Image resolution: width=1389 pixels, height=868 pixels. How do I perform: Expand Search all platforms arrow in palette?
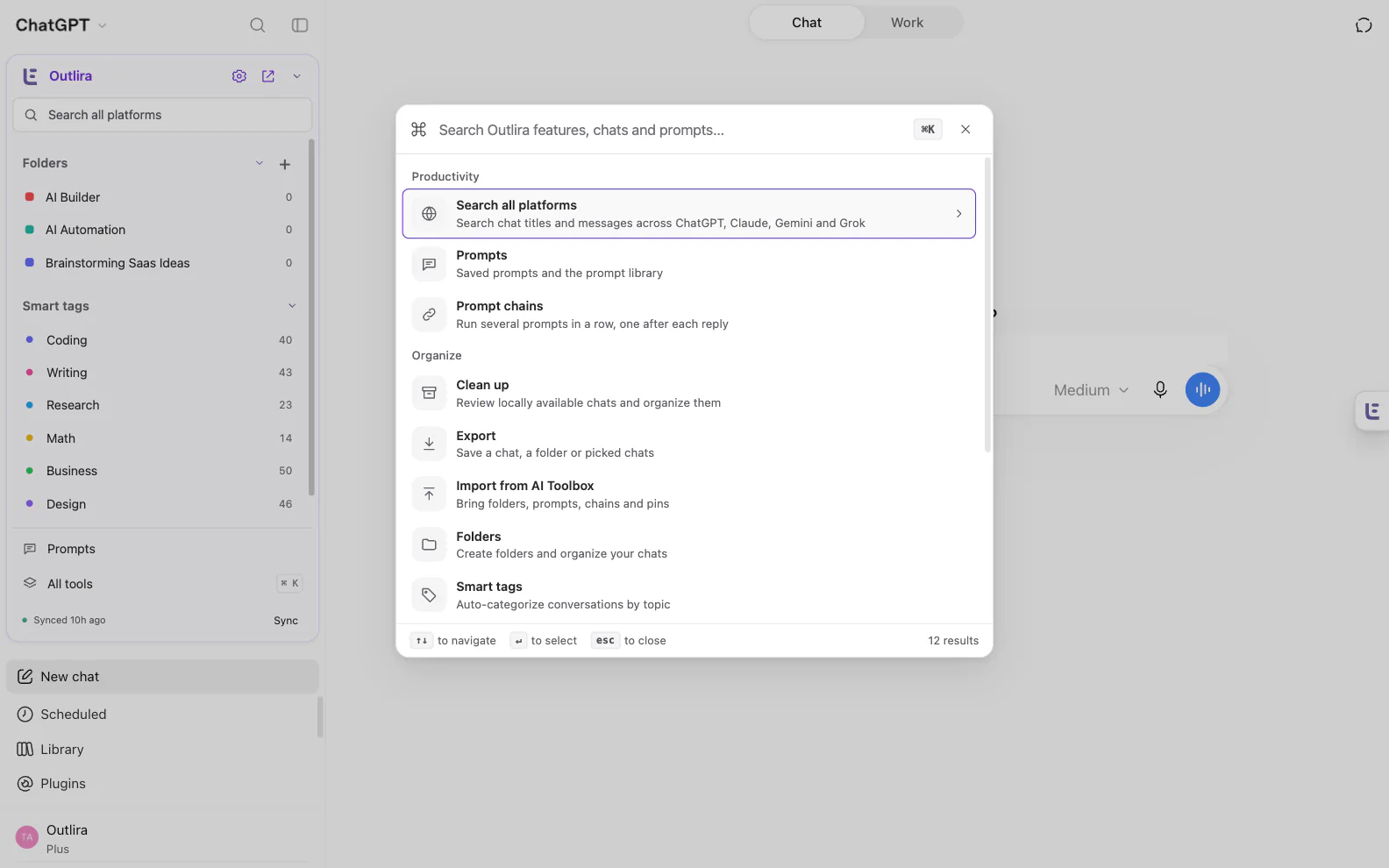coord(959,214)
